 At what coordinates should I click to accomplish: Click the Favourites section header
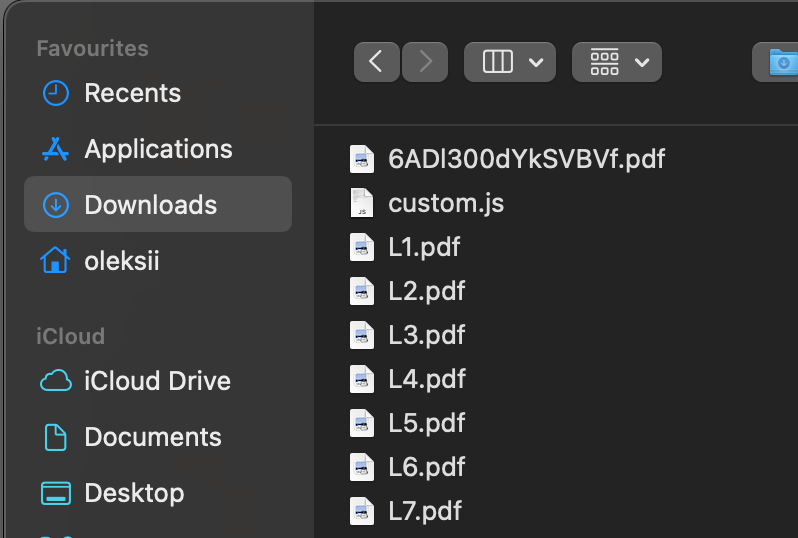tap(93, 49)
